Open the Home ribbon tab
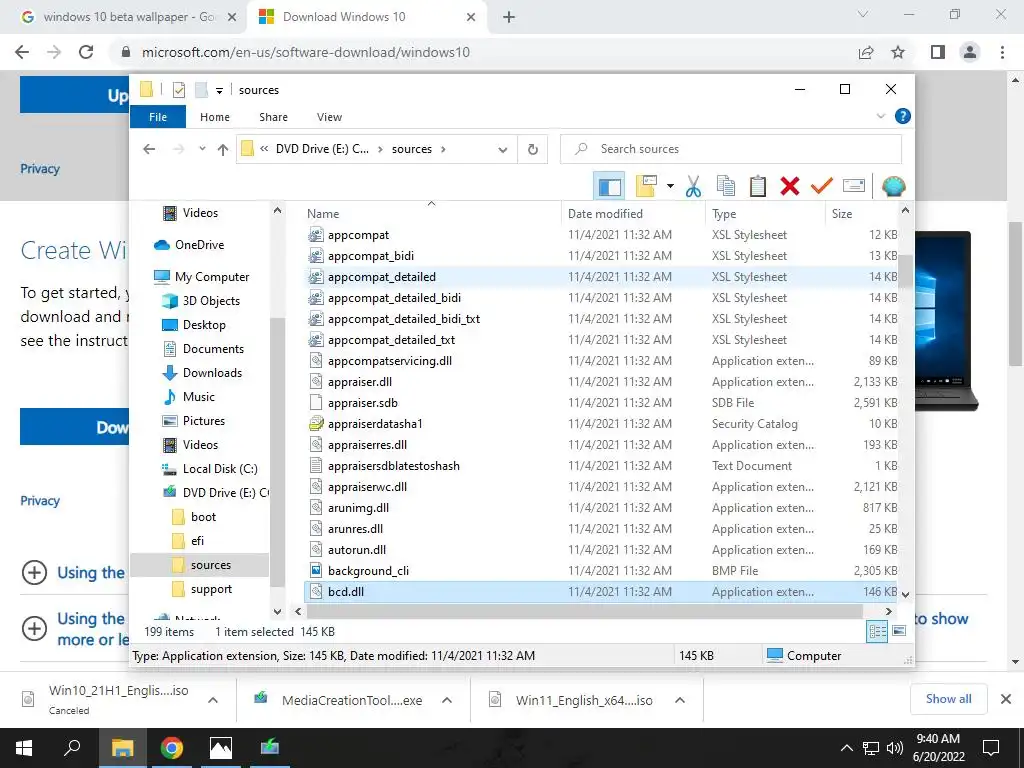1024x768 pixels. coord(215,117)
